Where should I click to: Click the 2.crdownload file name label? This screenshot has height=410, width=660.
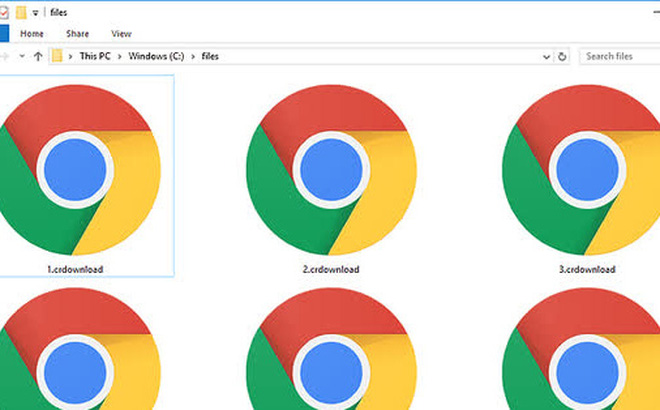[331, 269]
